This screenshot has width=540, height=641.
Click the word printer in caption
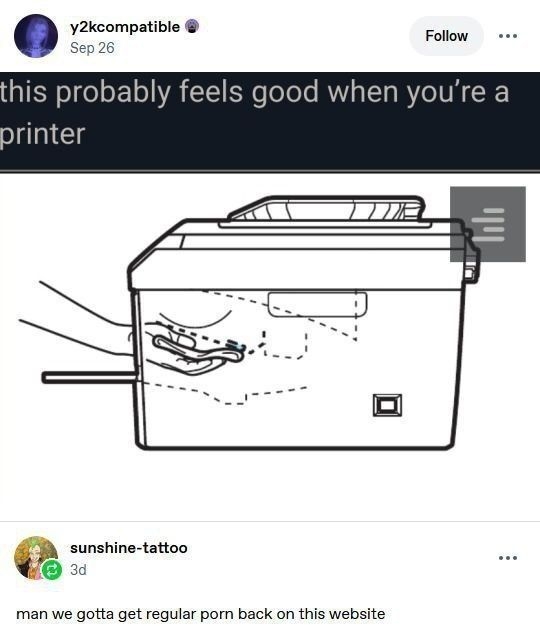43,134
